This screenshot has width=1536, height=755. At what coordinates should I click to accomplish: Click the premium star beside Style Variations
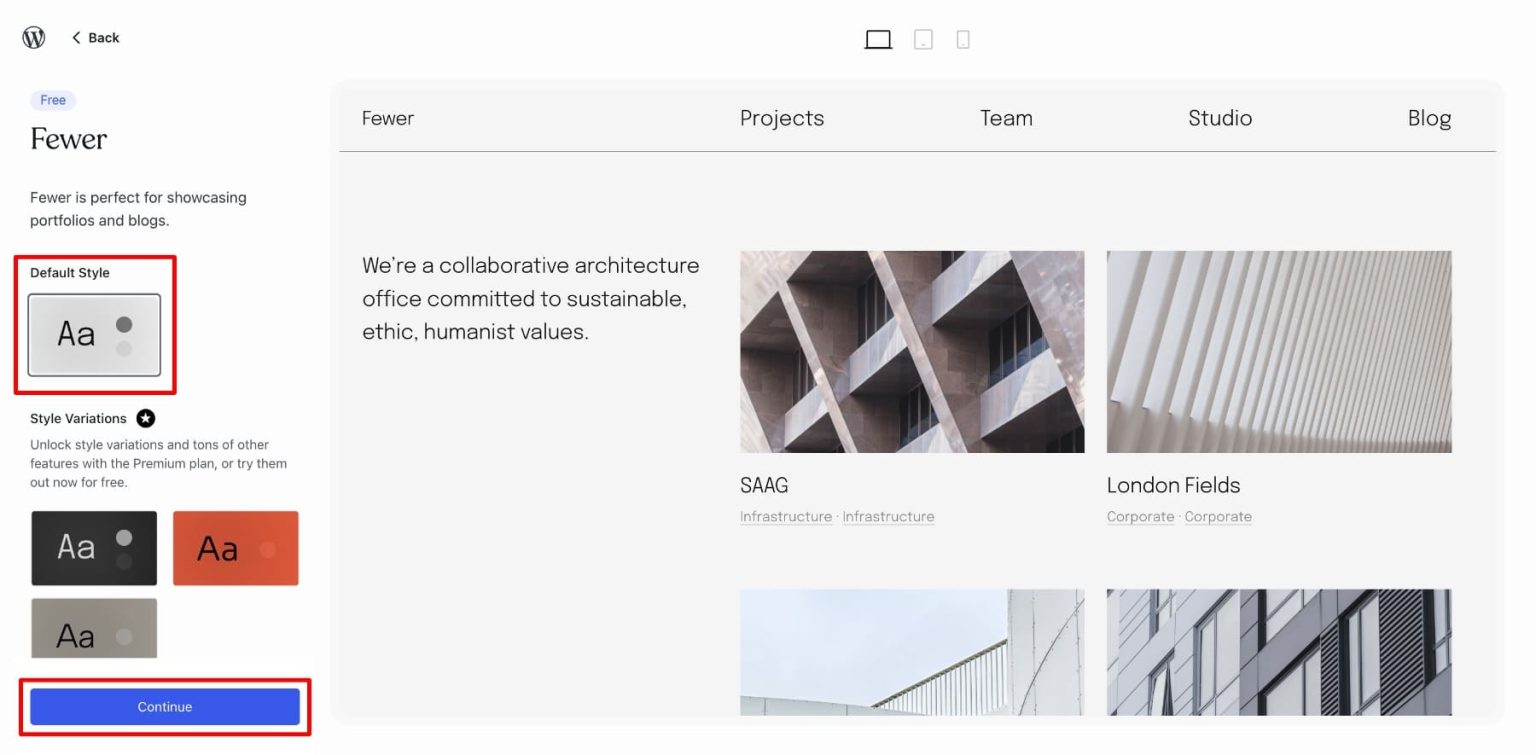point(146,418)
